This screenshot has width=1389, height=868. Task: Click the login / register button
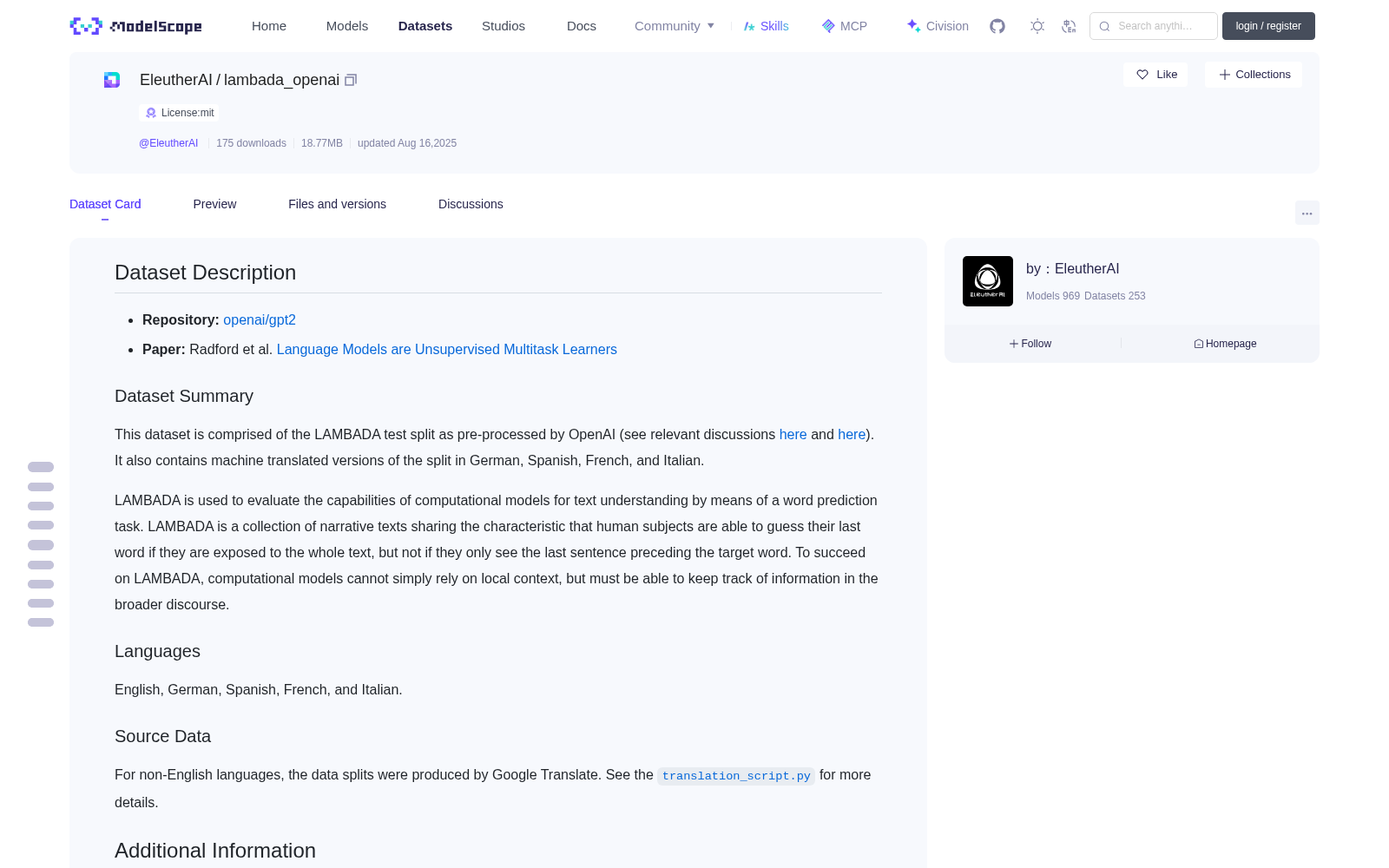point(1268,26)
